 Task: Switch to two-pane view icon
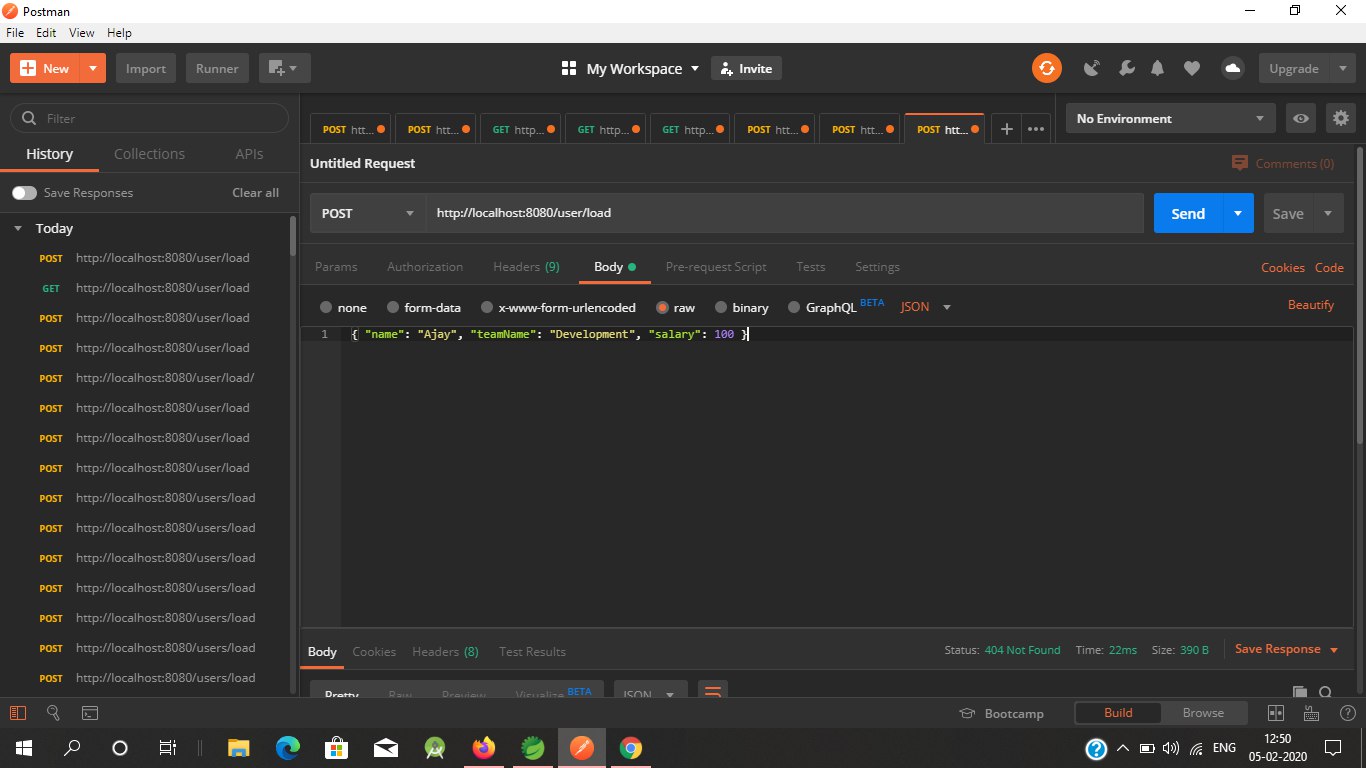(1275, 713)
